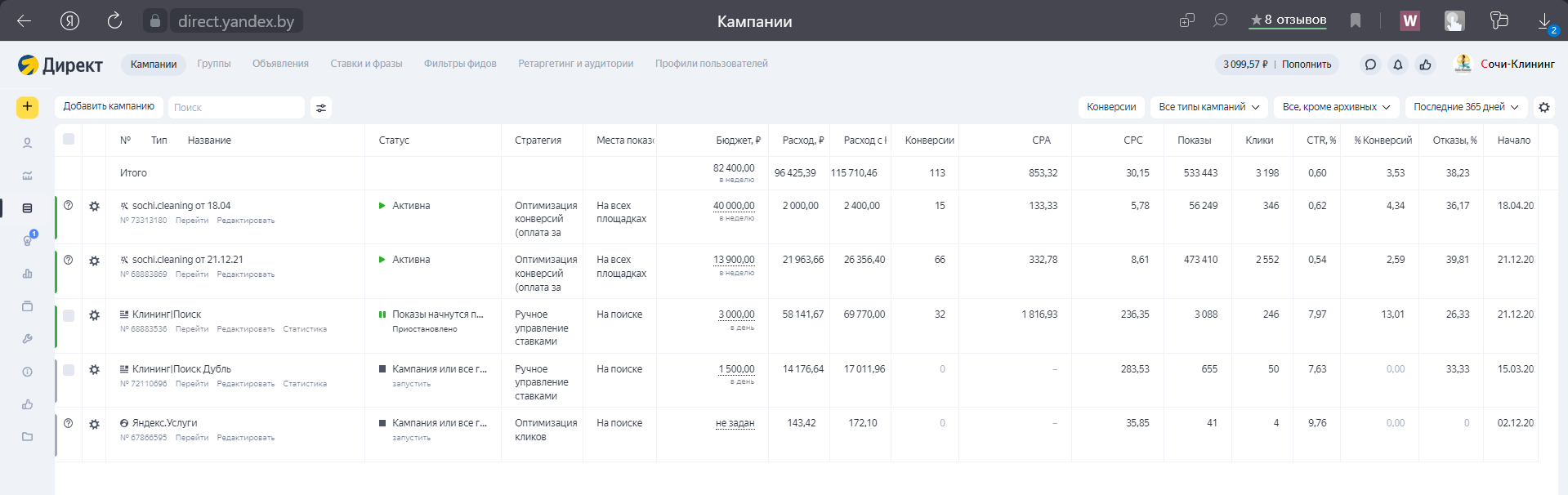Screen dimensions: 1568x495
Task: Open the notifications bell
Action: 1398,65
